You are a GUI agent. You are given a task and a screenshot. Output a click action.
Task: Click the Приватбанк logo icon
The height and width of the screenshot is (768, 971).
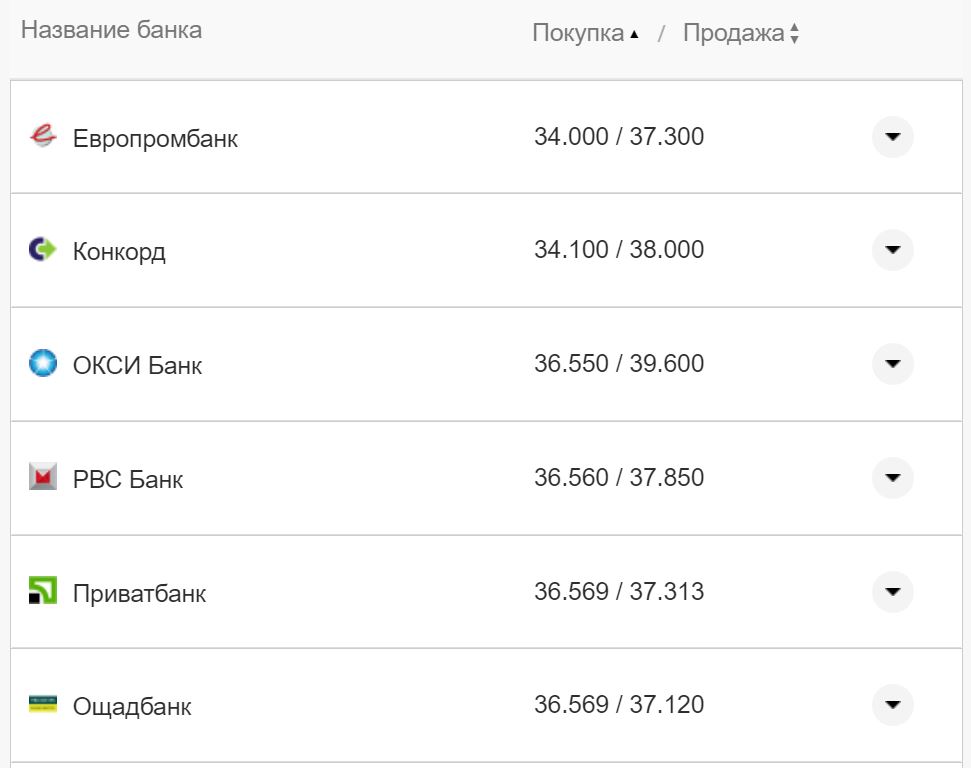point(43,591)
